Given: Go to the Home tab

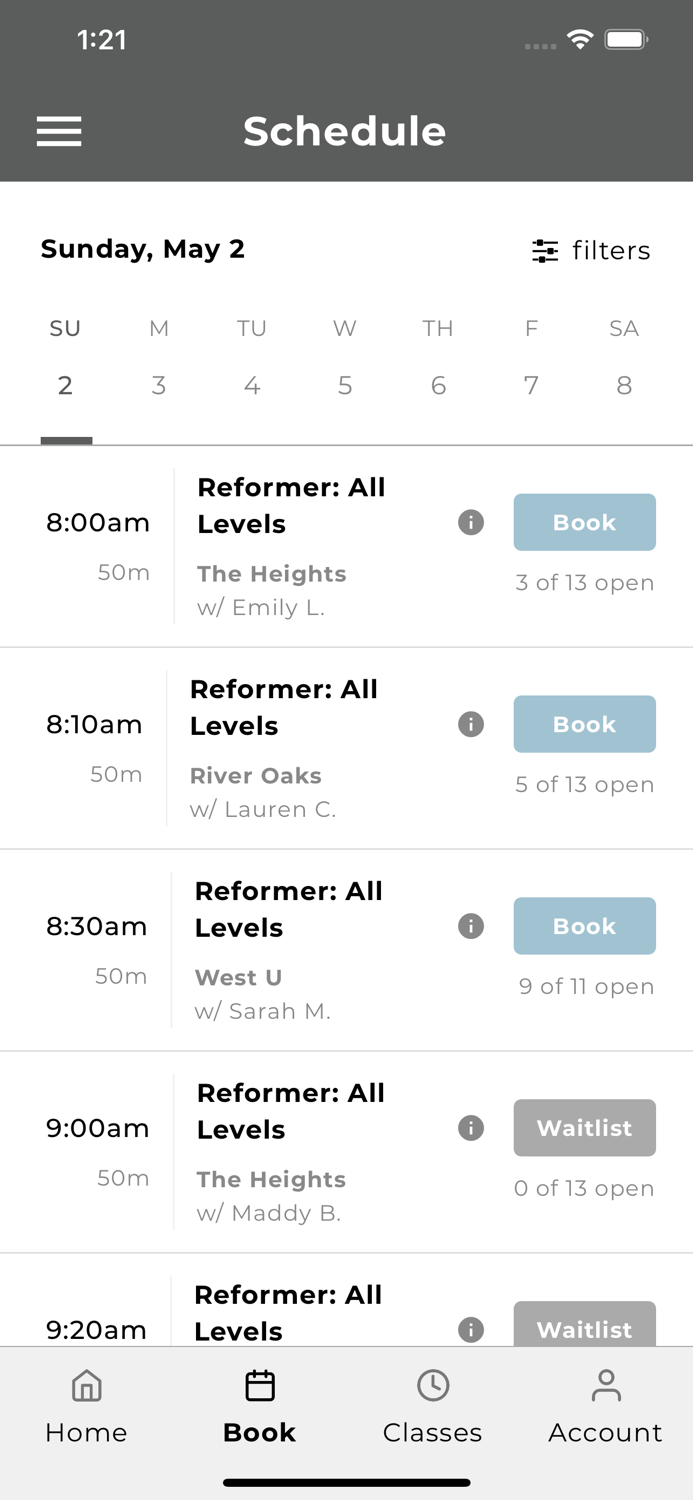Looking at the screenshot, I should point(86,1407).
